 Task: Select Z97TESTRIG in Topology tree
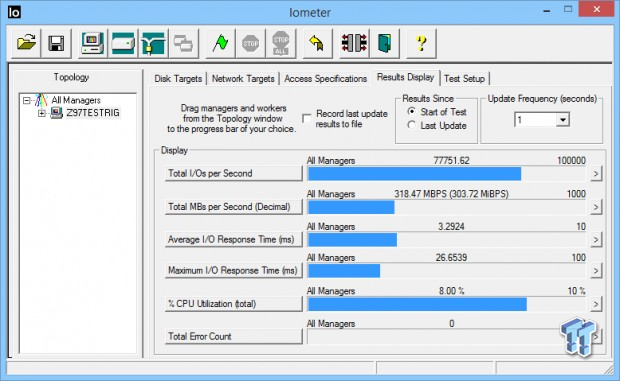tap(93, 113)
